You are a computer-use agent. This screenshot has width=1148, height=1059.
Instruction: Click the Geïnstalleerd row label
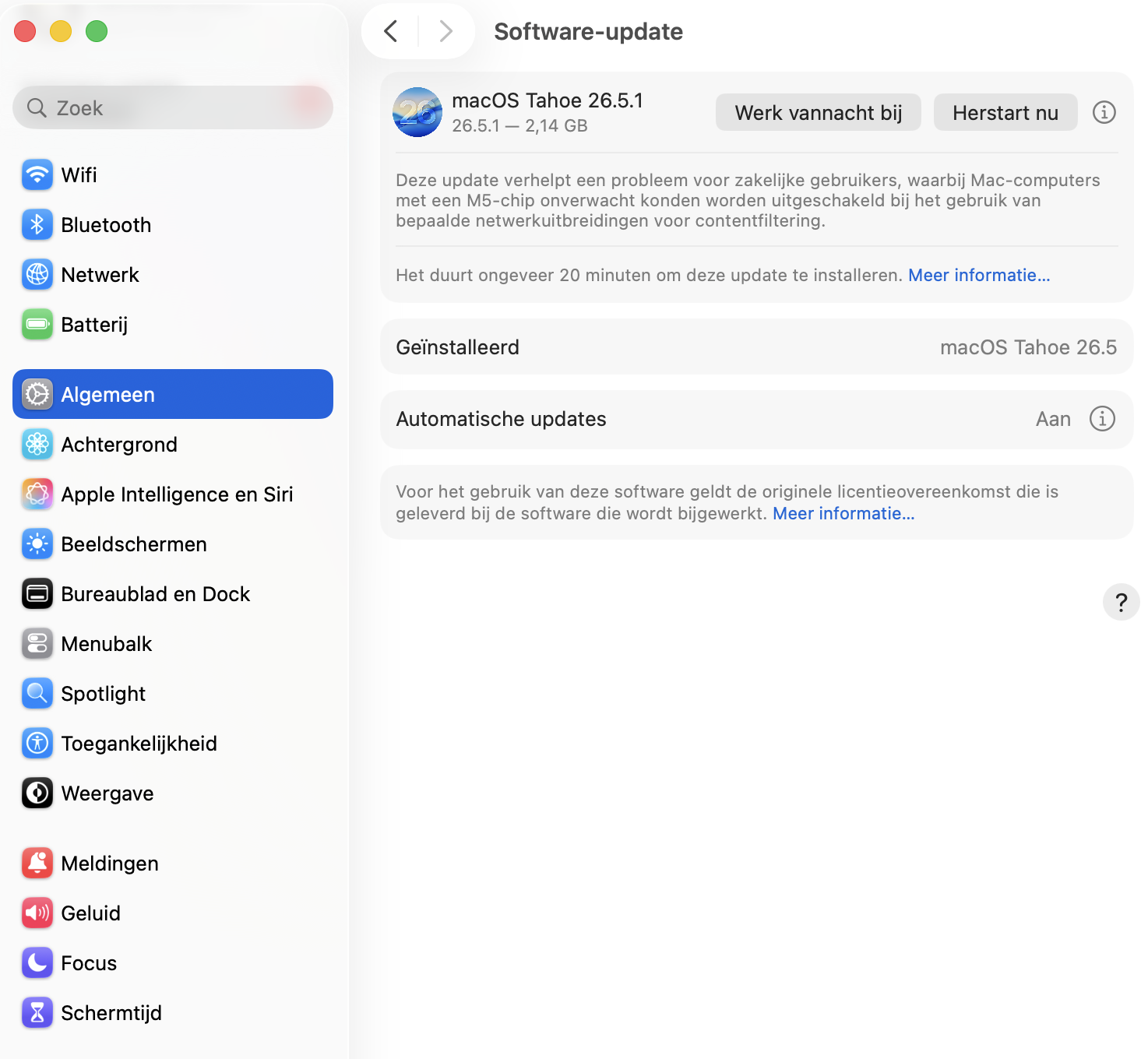(x=457, y=347)
